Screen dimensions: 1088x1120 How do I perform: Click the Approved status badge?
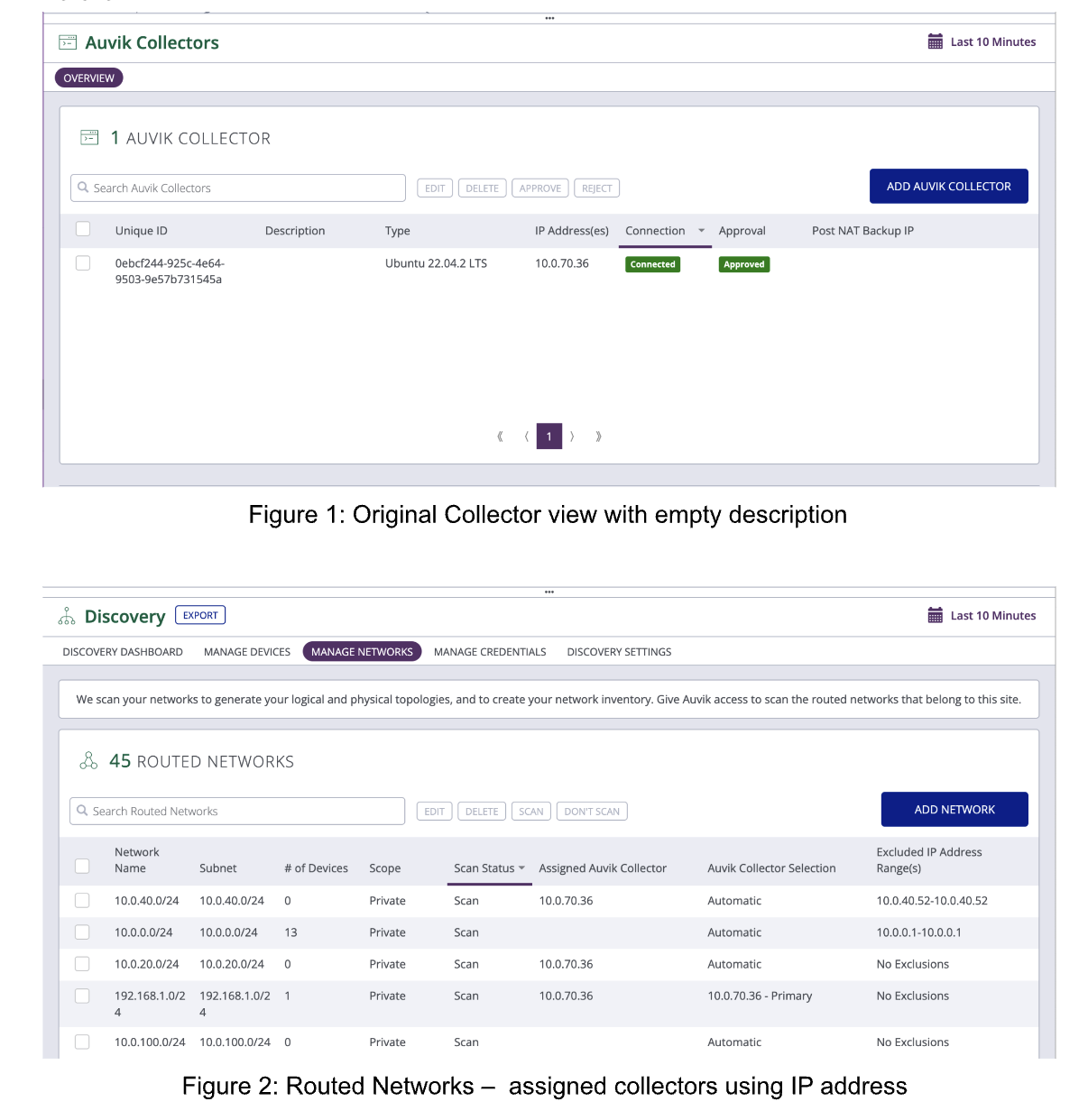pos(744,264)
